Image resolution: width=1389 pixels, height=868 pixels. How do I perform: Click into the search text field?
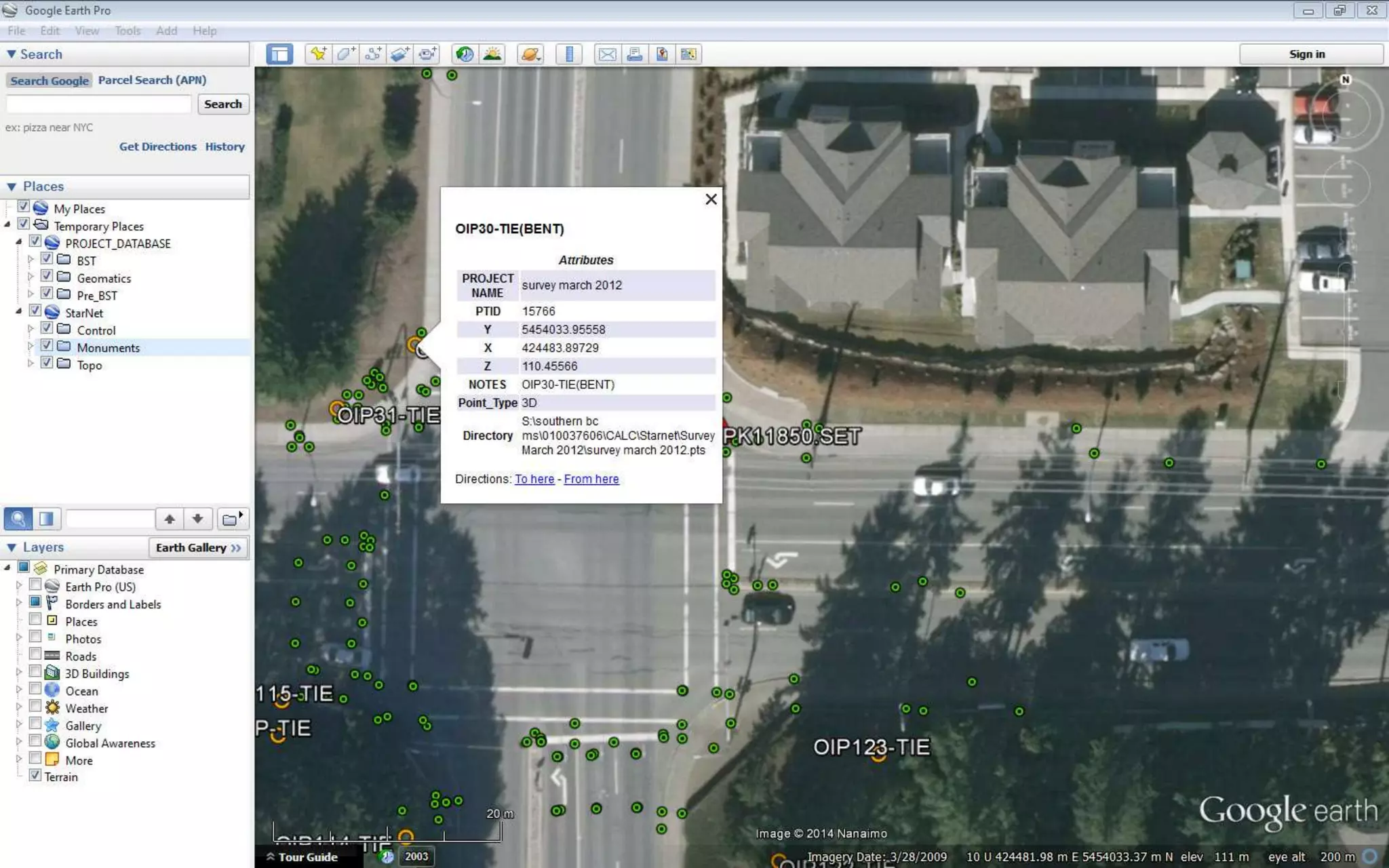pos(99,104)
